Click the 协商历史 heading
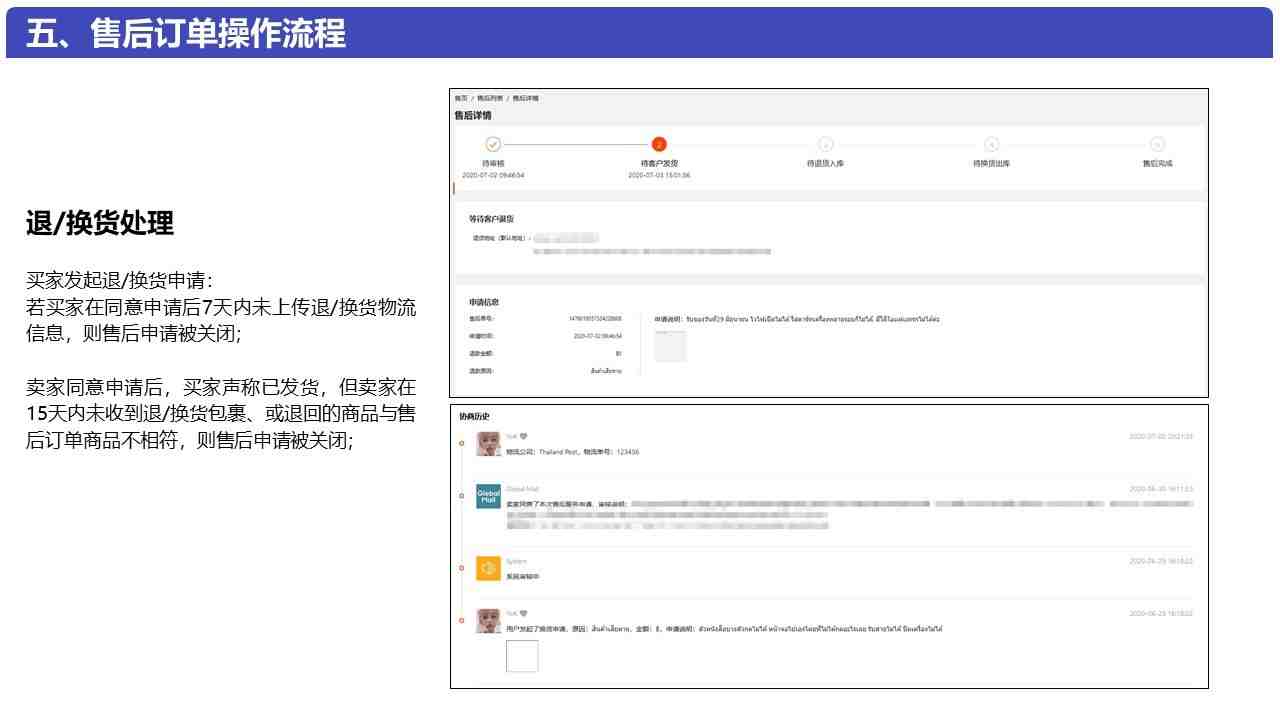This screenshot has width=1280, height=720. click(x=474, y=416)
